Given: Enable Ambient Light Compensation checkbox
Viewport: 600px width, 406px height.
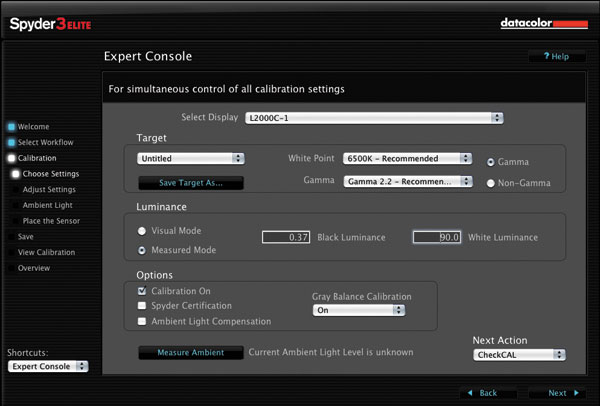Looking at the screenshot, I should click(142, 321).
